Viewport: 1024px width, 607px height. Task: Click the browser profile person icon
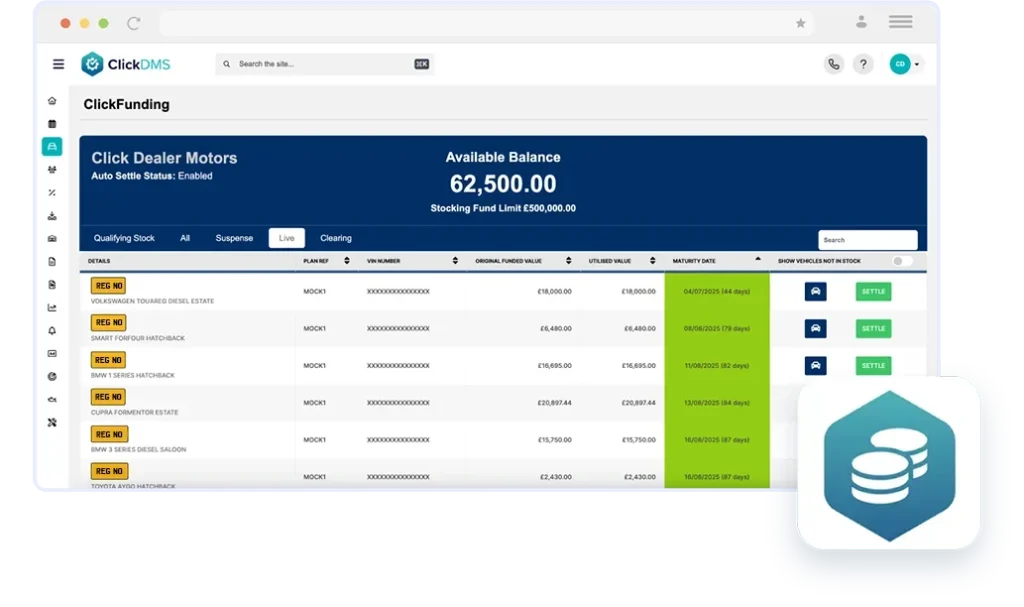pos(861,22)
